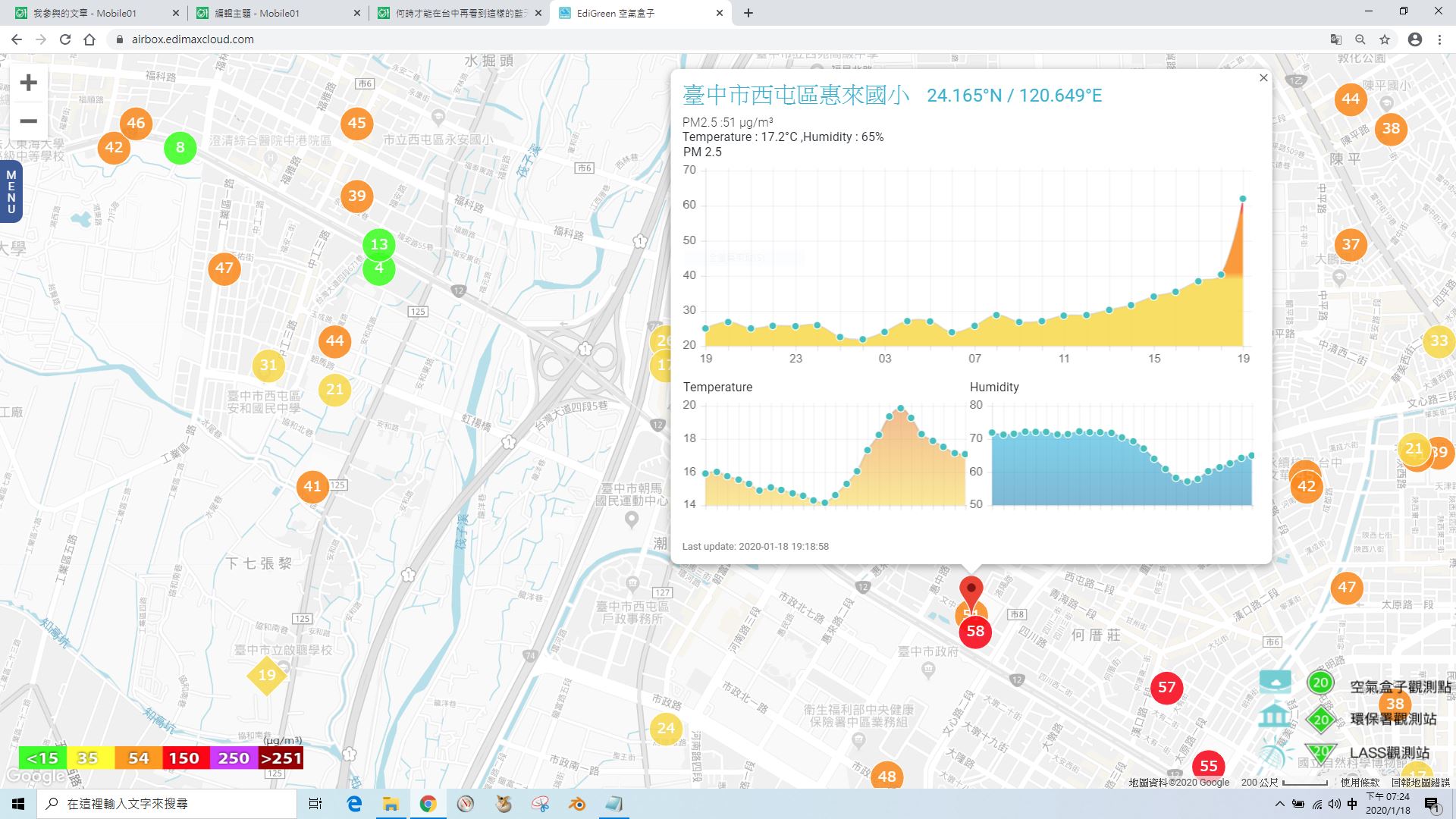Click the address bar showing airbox.edimaxcloud.com
The image size is (1456, 819).
tap(192, 39)
